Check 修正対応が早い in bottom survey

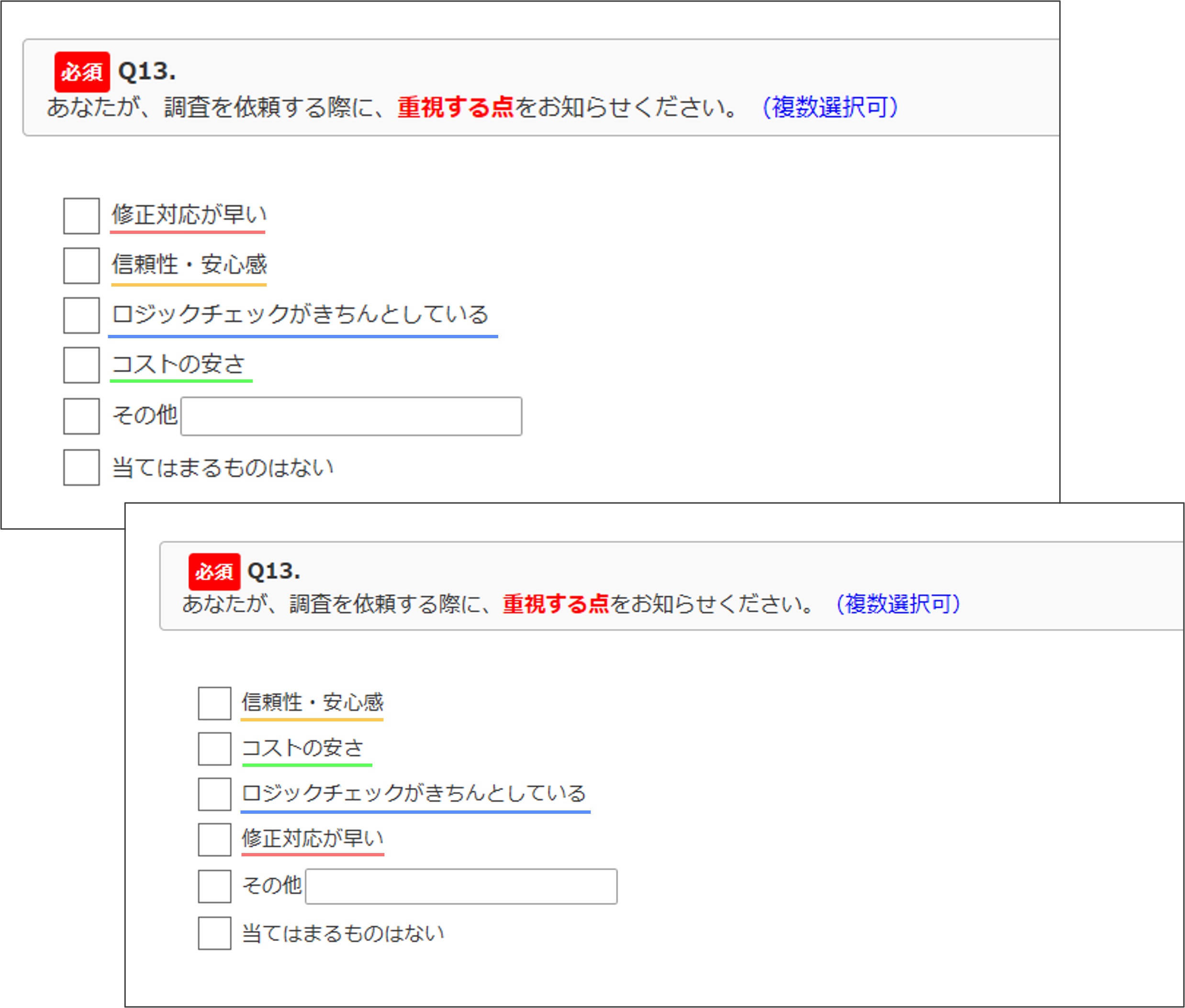214,840
